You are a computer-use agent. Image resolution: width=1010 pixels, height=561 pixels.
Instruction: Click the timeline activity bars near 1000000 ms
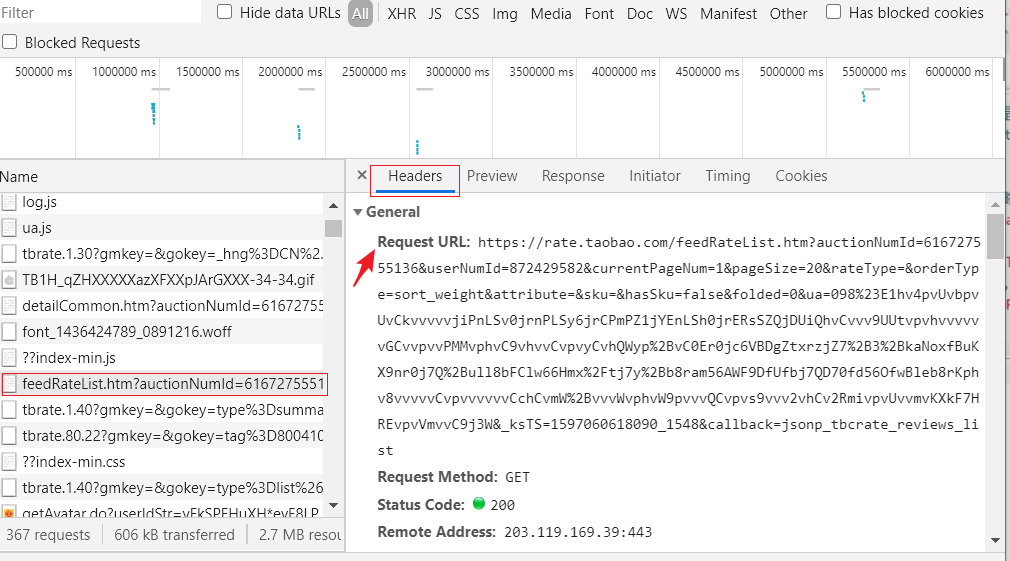coord(153,112)
